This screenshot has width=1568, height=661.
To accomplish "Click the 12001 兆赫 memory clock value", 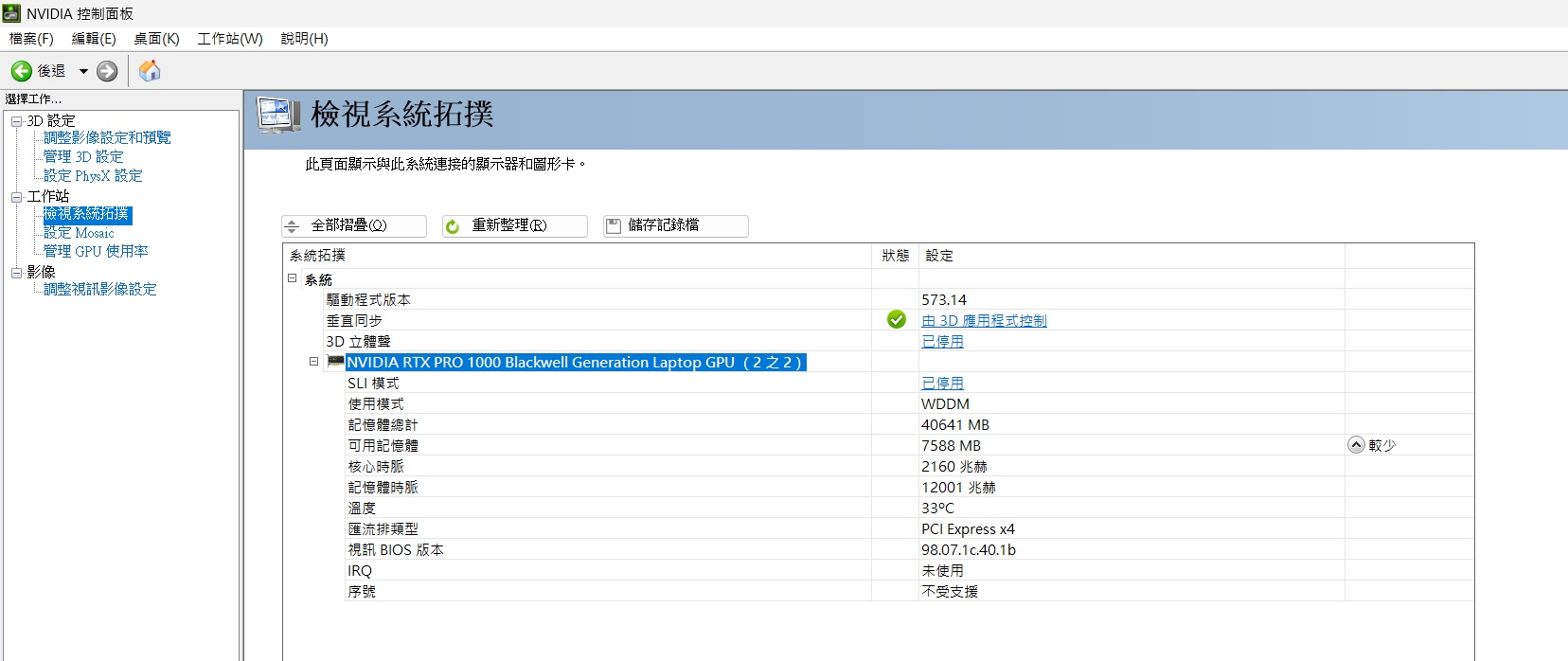I will click(958, 488).
